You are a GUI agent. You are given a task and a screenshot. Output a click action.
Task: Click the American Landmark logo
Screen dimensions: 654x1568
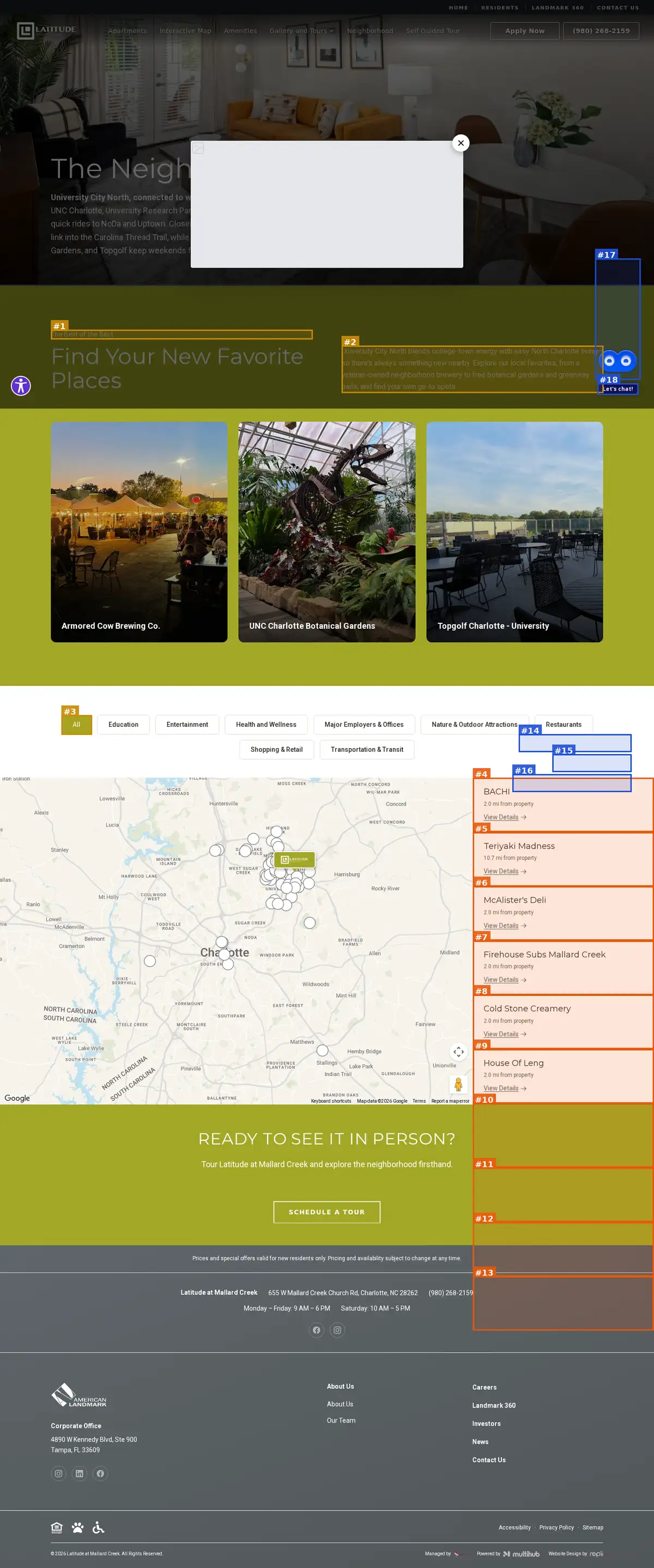click(78, 1395)
